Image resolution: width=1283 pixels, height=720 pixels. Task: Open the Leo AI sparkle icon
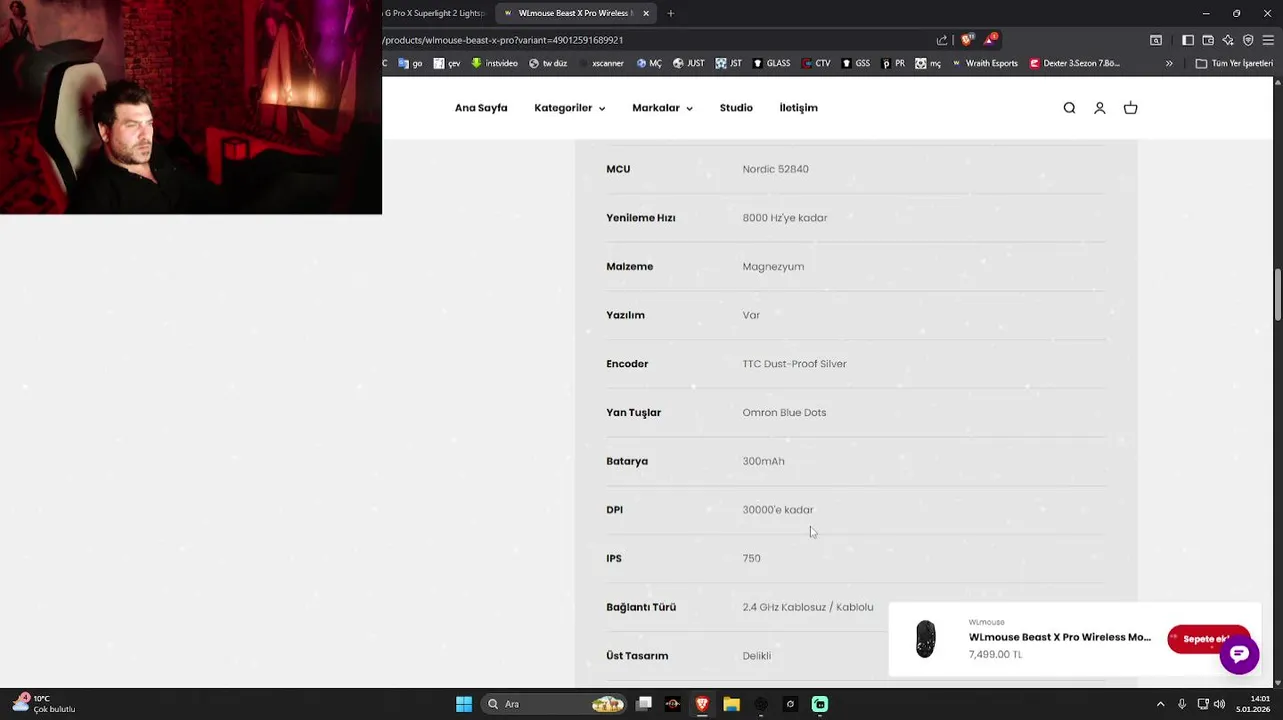point(1228,40)
